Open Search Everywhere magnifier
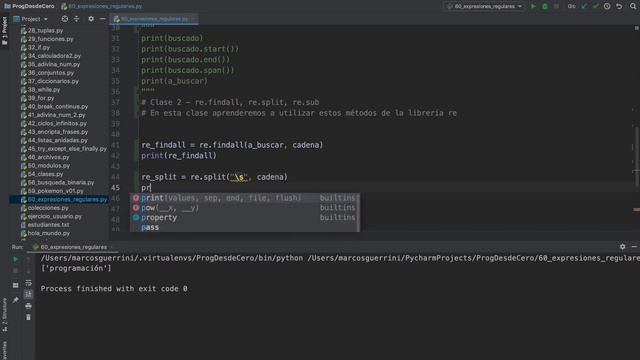 click(x=633, y=7)
